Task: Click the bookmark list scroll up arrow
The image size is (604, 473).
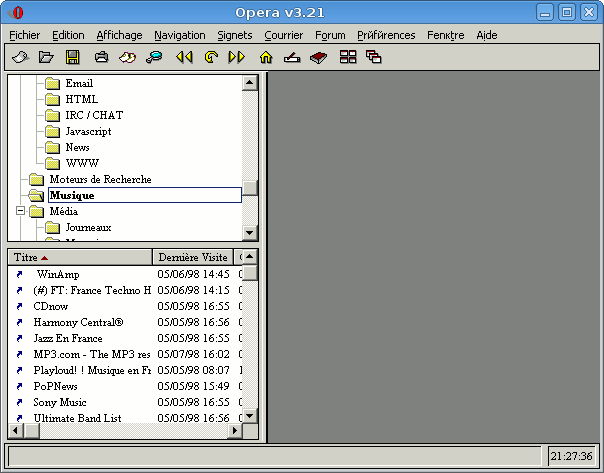Action: coord(250,257)
